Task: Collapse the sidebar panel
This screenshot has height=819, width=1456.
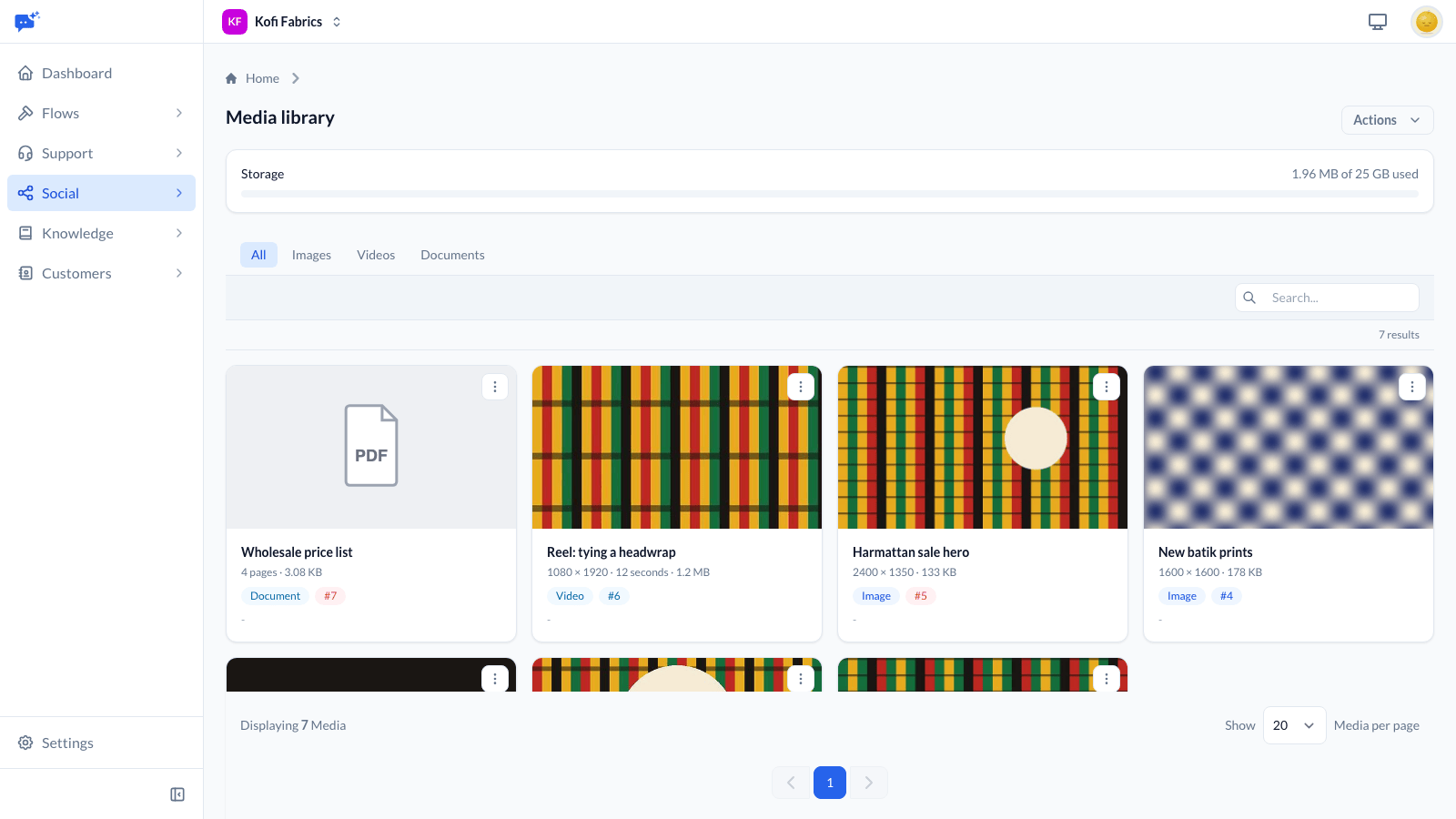Action: (177, 794)
